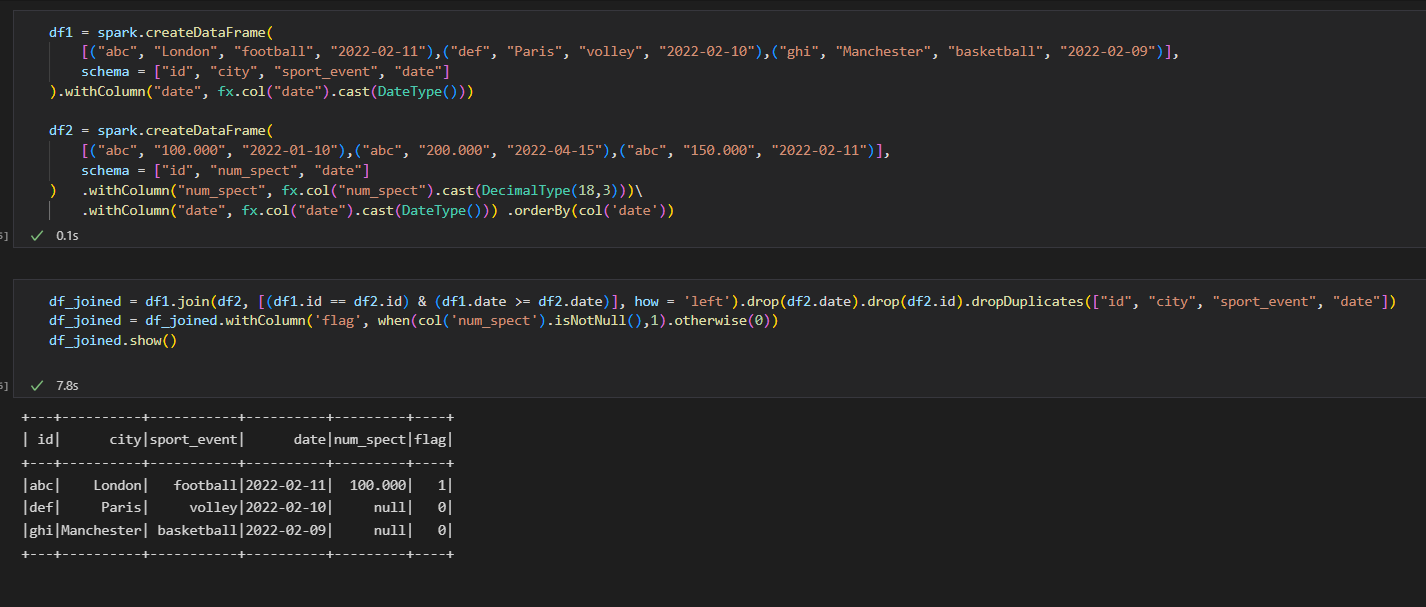Image resolution: width=1426 pixels, height=607 pixels.
Task: Click "2022-01-10" date string in df2 data
Action: point(291,151)
